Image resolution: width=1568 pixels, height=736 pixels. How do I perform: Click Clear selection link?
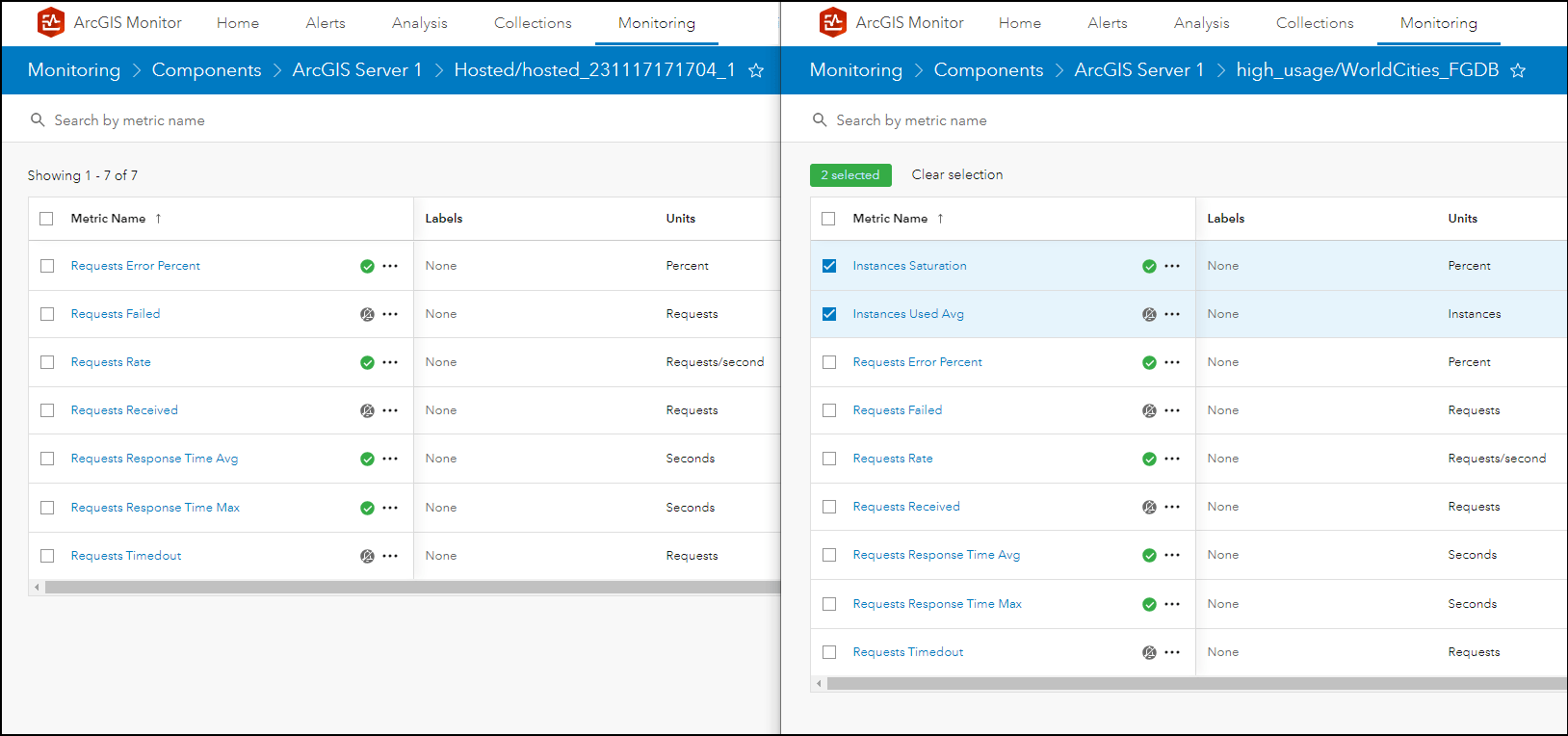(957, 174)
